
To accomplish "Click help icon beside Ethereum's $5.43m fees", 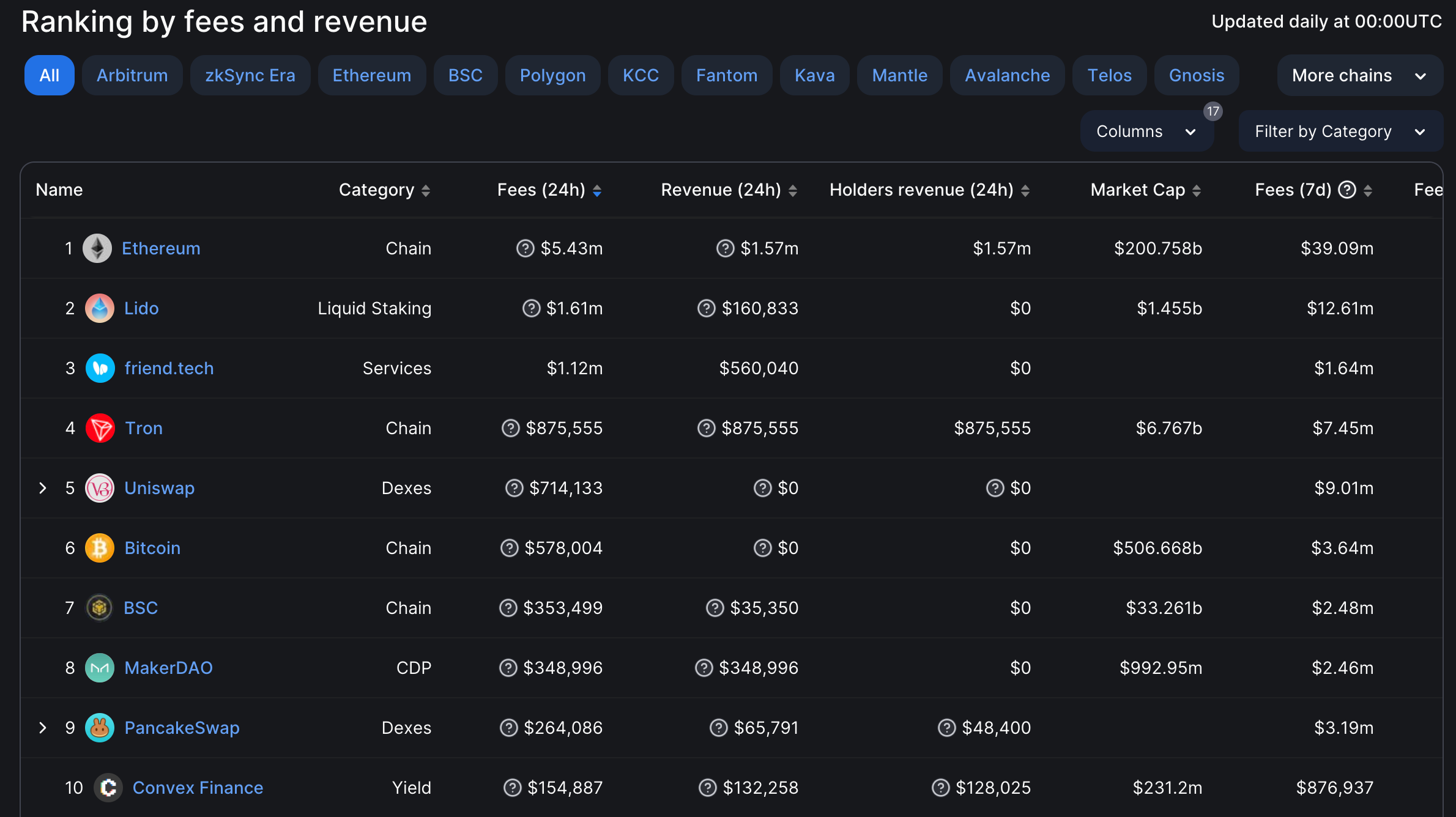I will click(525, 248).
